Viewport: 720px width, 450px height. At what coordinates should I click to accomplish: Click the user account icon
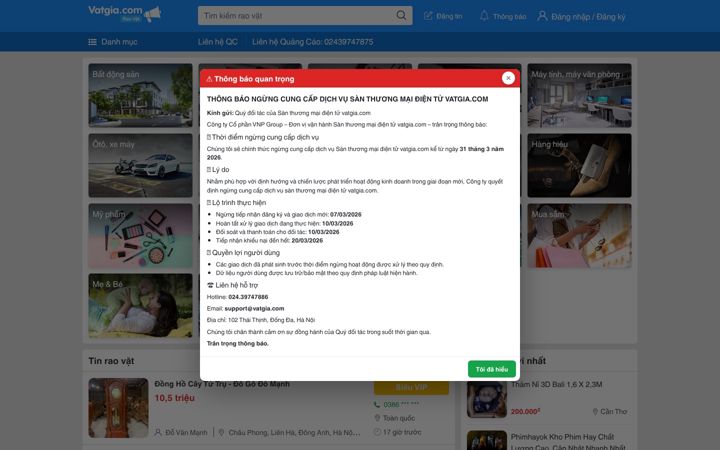pyautogui.click(x=542, y=16)
